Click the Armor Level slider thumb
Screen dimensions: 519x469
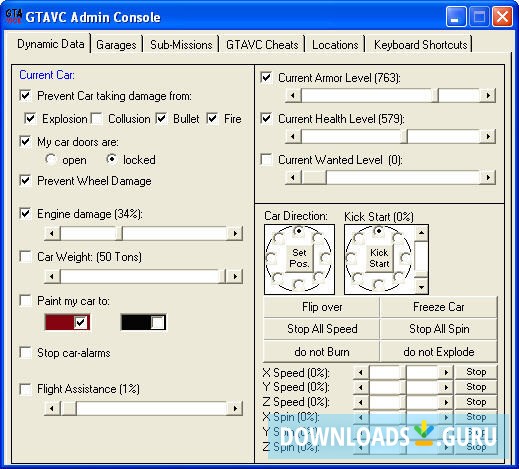point(435,96)
